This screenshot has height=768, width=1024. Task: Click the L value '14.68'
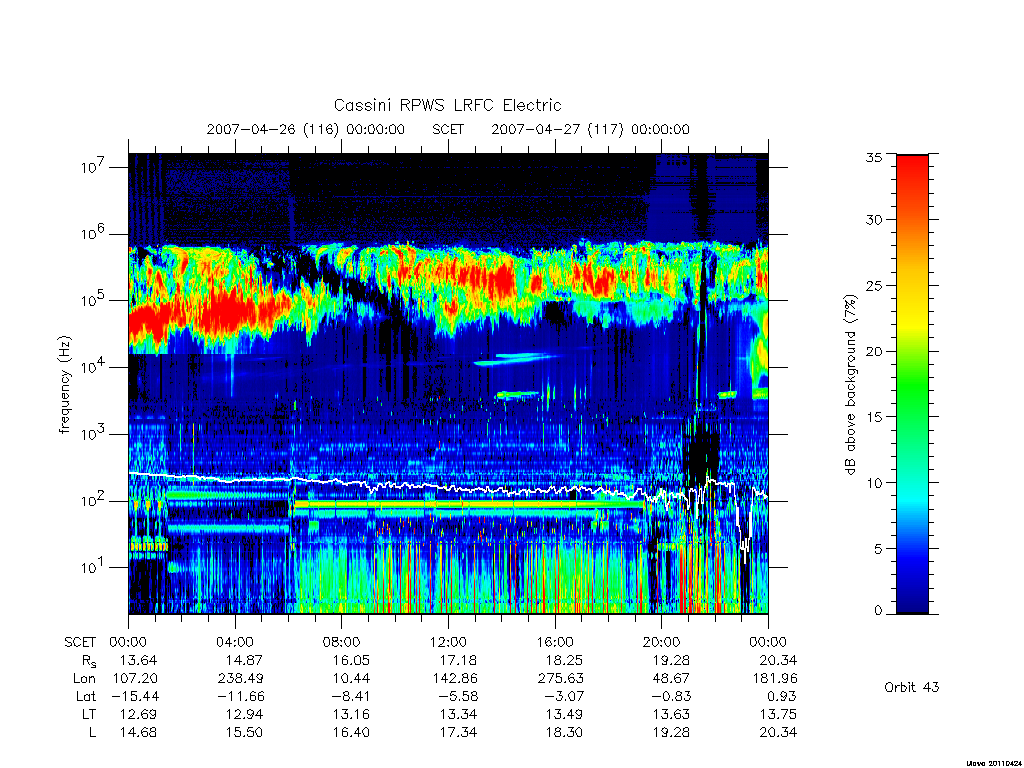tap(138, 732)
